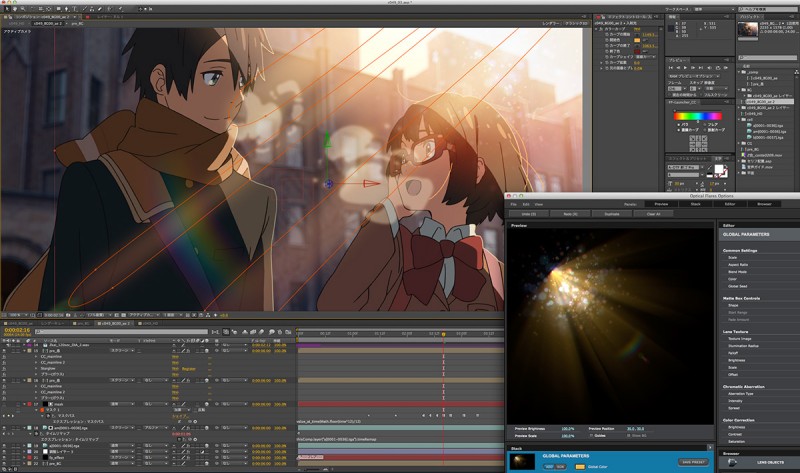
Task: Open blend mode dropdown of layer 15
Action: point(122,351)
